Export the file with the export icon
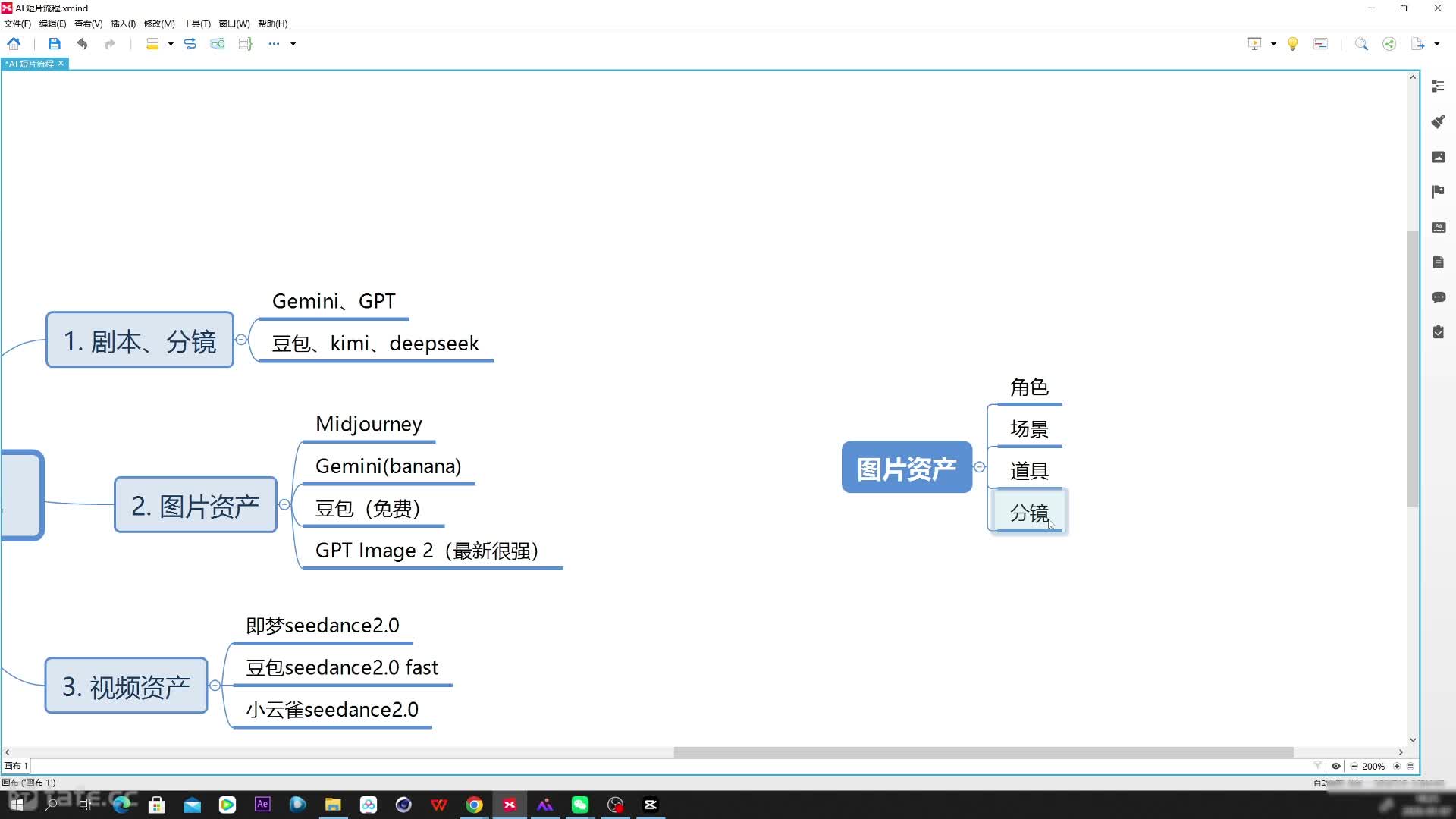Image resolution: width=1456 pixels, height=819 pixels. pyautogui.click(x=1417, y=44)
